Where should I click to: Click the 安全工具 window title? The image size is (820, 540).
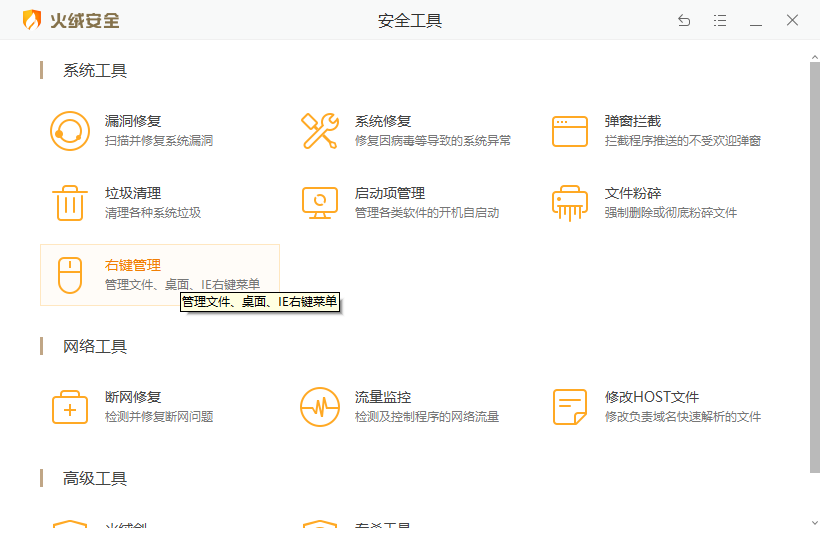click(410, 21)
